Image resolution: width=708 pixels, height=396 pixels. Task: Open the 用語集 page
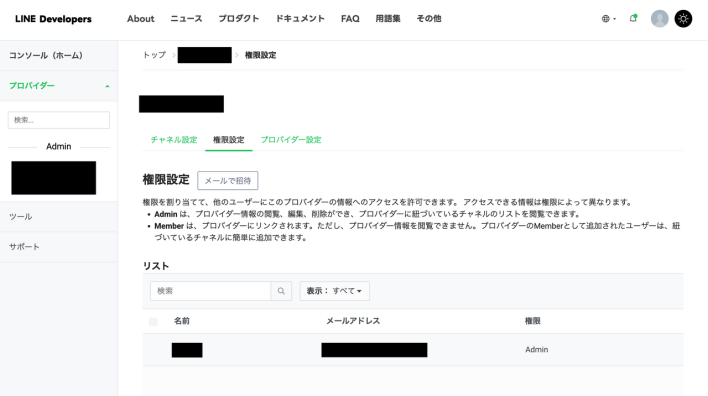[388, 19]
